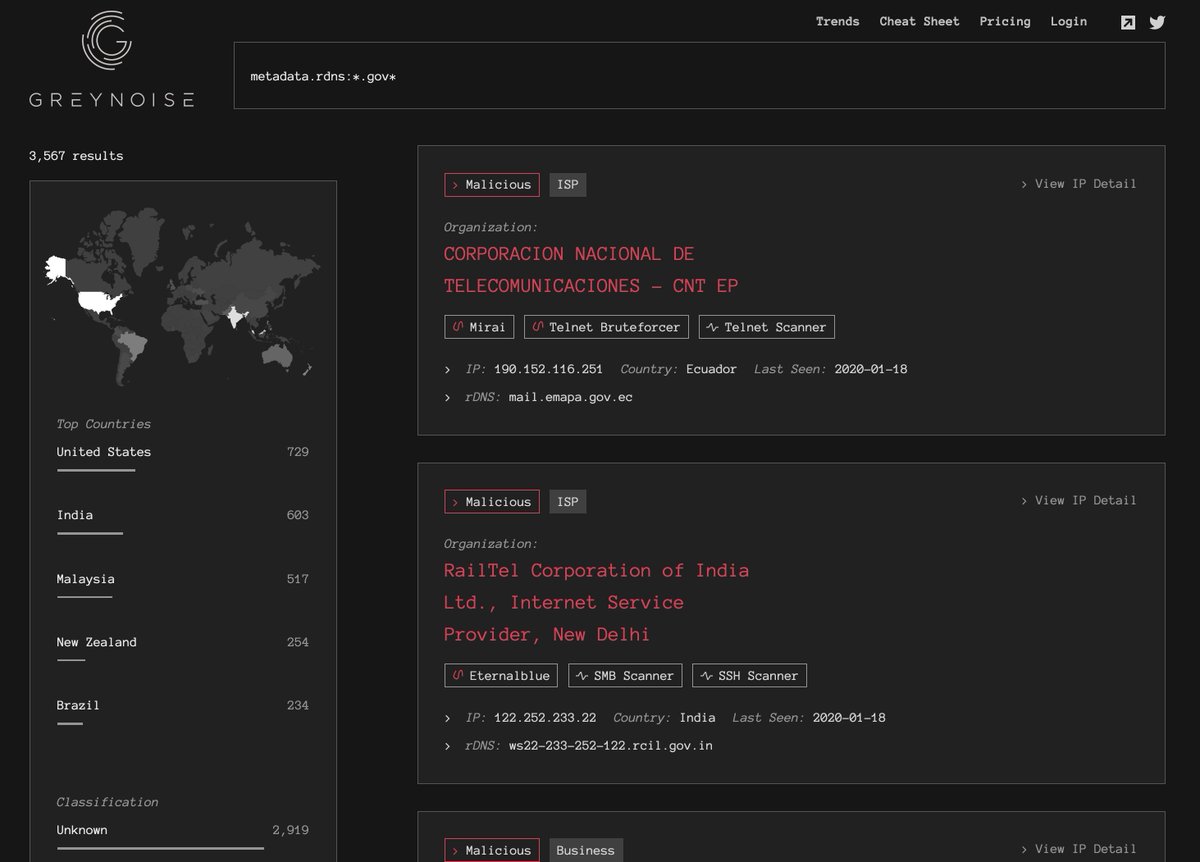Click Last Seen date on RailTel result
This screenshot has width=1200, height=862.
point(849,718)
